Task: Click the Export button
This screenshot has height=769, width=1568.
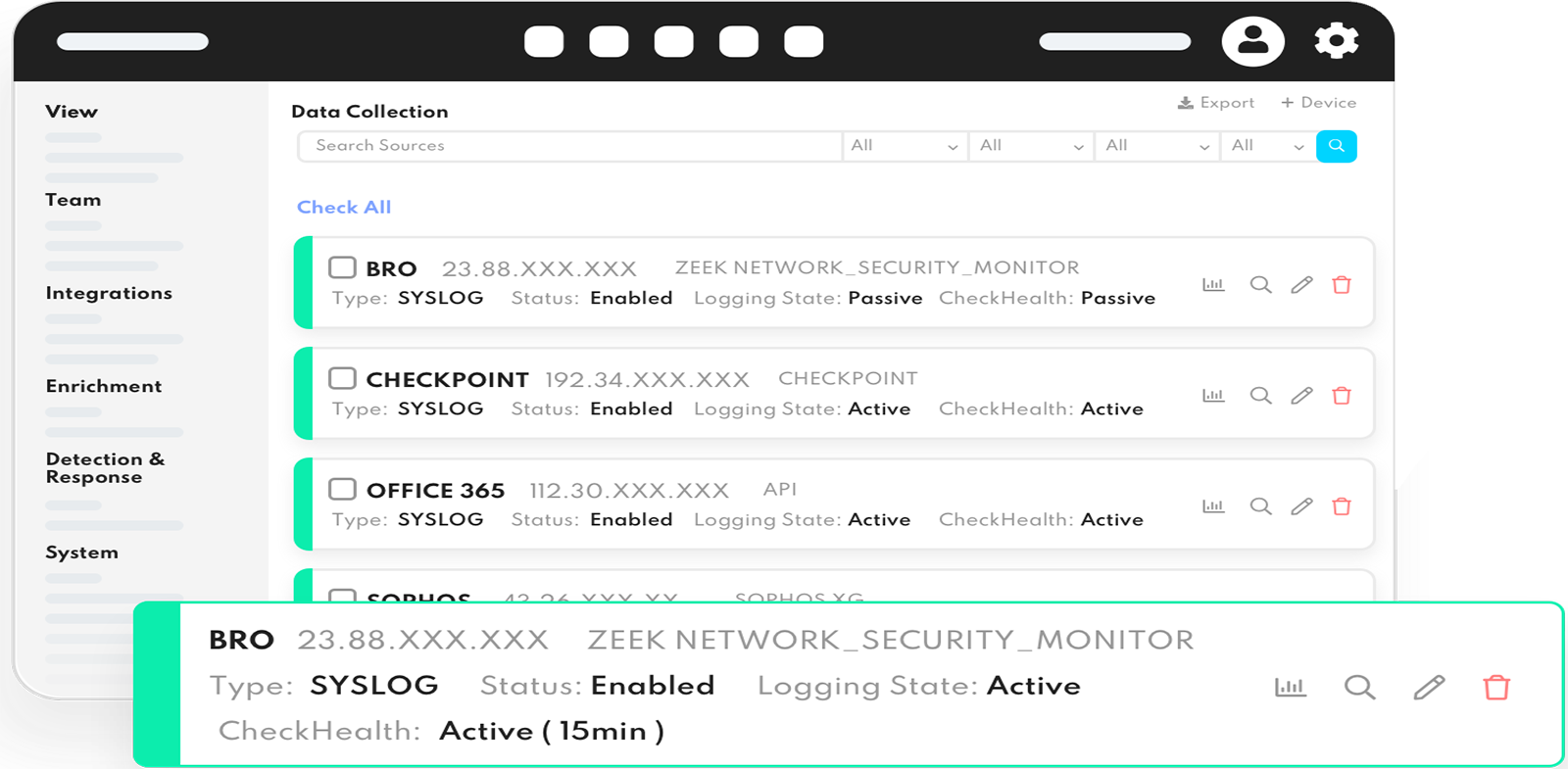Action: click(1216, 103)
